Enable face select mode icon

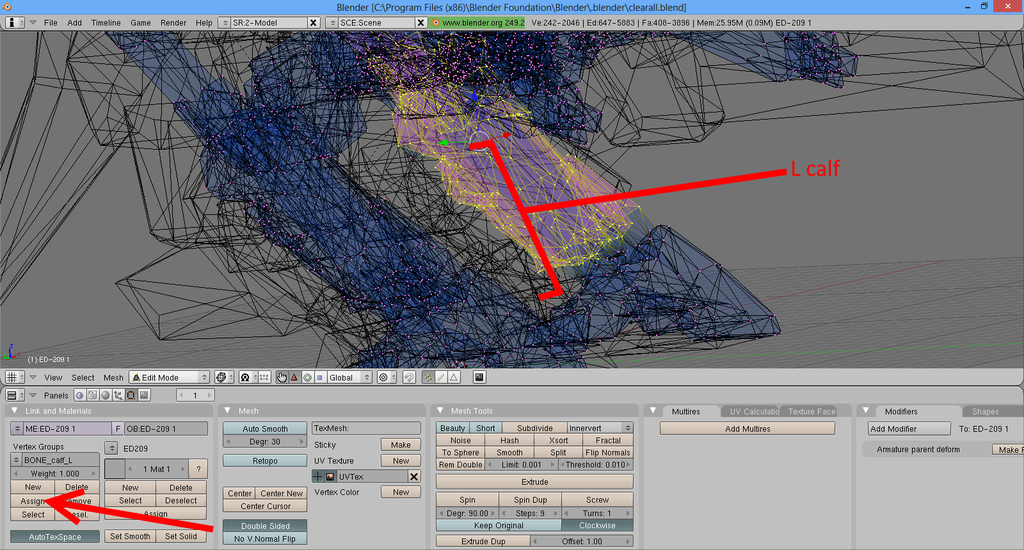pos(453,378)
